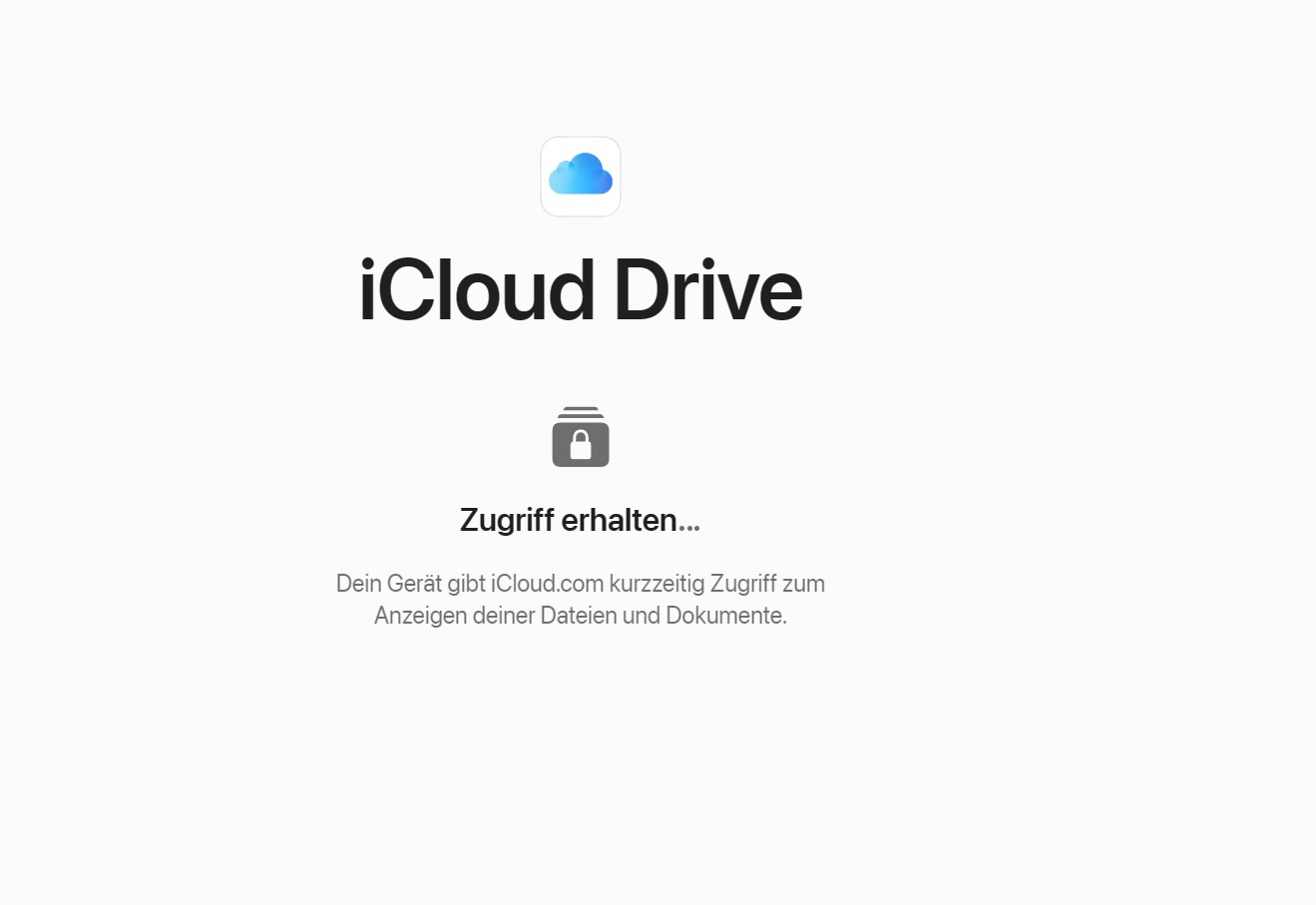
Task: Click the "Anzeigen deiner Dateien" text
Action: [496, 616]
